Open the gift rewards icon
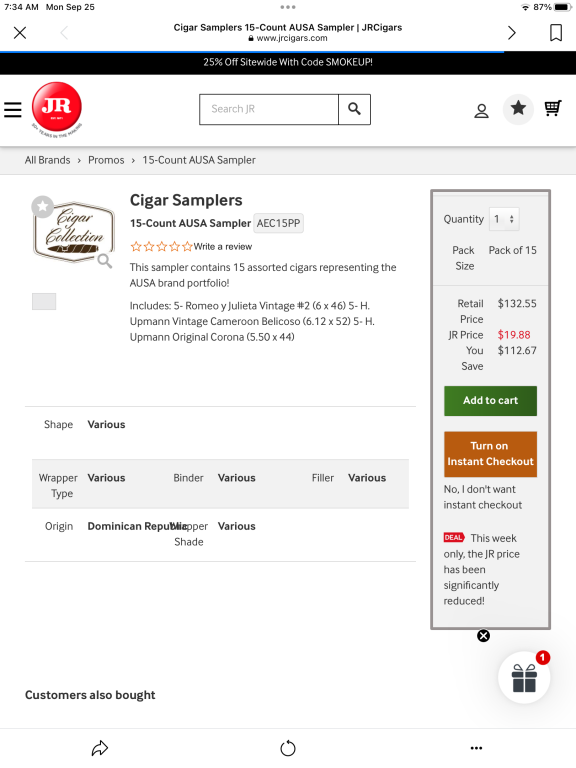This screenshot has height=768, width=576. tap(524, 677)
